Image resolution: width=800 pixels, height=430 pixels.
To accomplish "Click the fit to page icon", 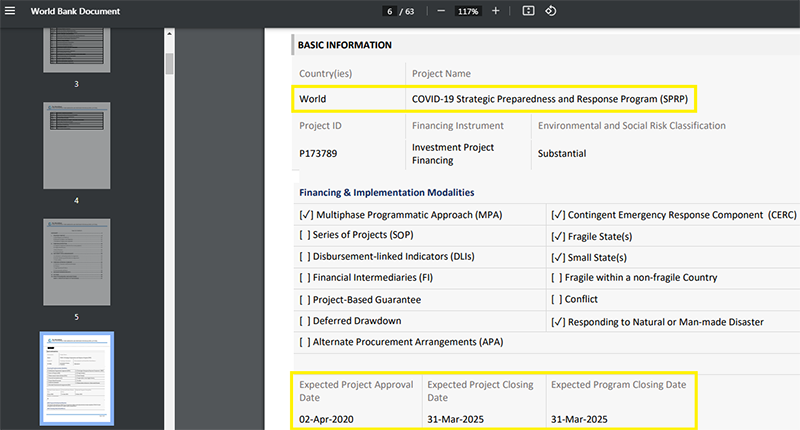I will 528,11.
